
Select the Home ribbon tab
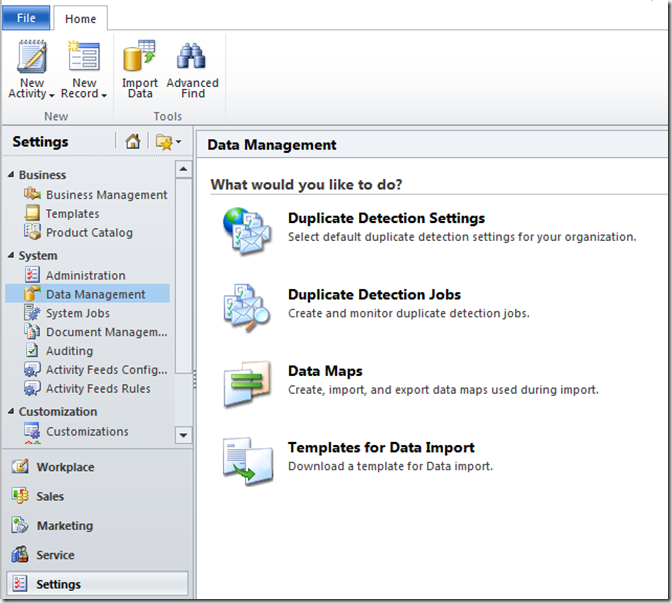(x=80, y=18)
